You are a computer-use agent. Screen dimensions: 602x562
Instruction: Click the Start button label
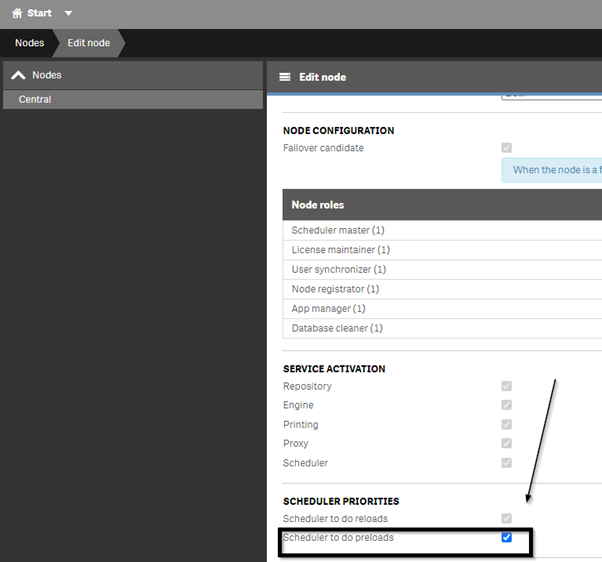[39, 13]
